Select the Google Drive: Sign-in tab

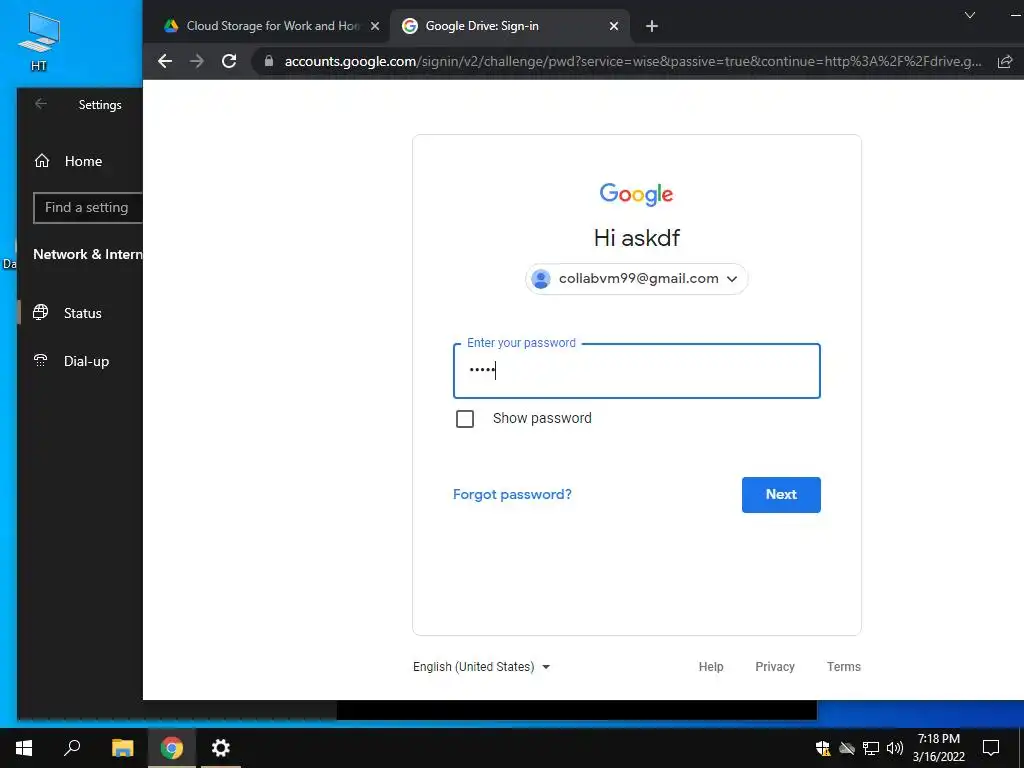tap(509, 26)
